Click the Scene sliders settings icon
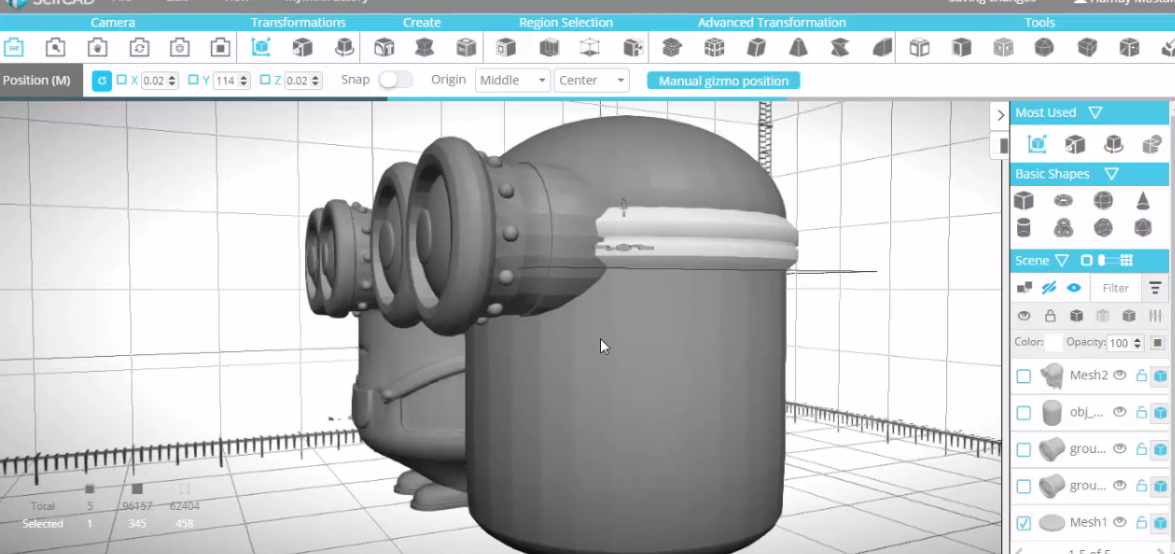1175x554 pixels. pyautogui.click(x=1156, y=316)
